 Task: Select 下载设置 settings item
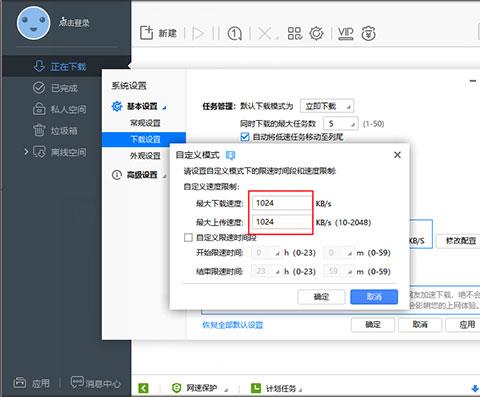point(144,139)
